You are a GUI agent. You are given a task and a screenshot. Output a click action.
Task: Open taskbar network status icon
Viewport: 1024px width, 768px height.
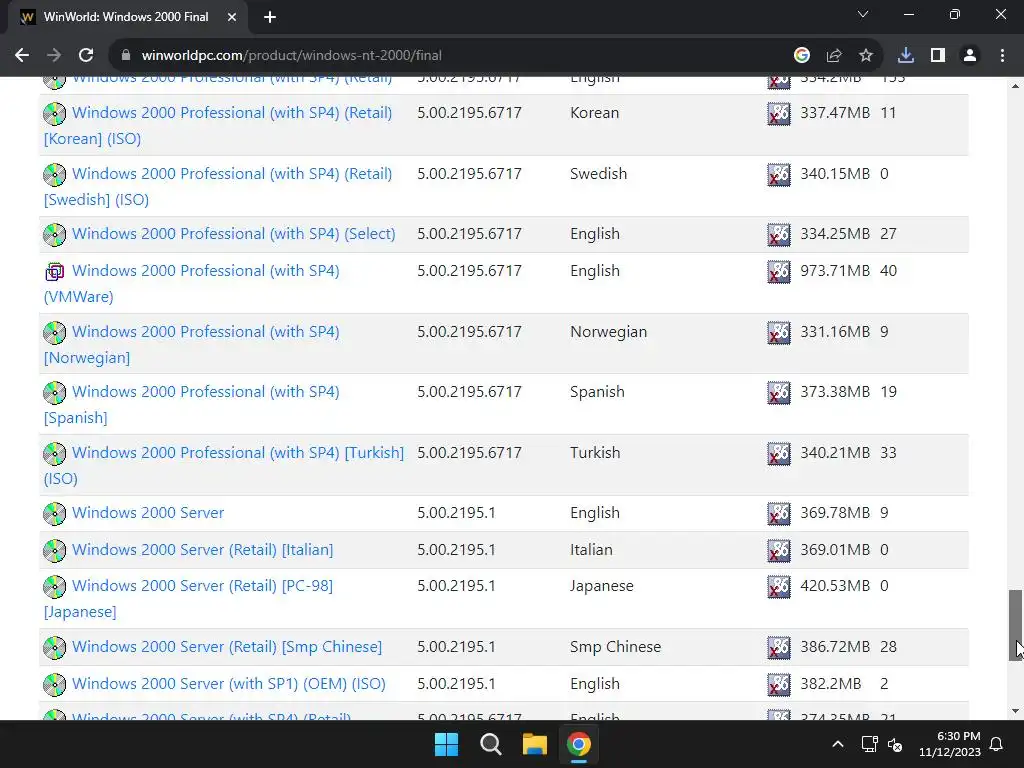pyautogui.click(x=869, y=744)
